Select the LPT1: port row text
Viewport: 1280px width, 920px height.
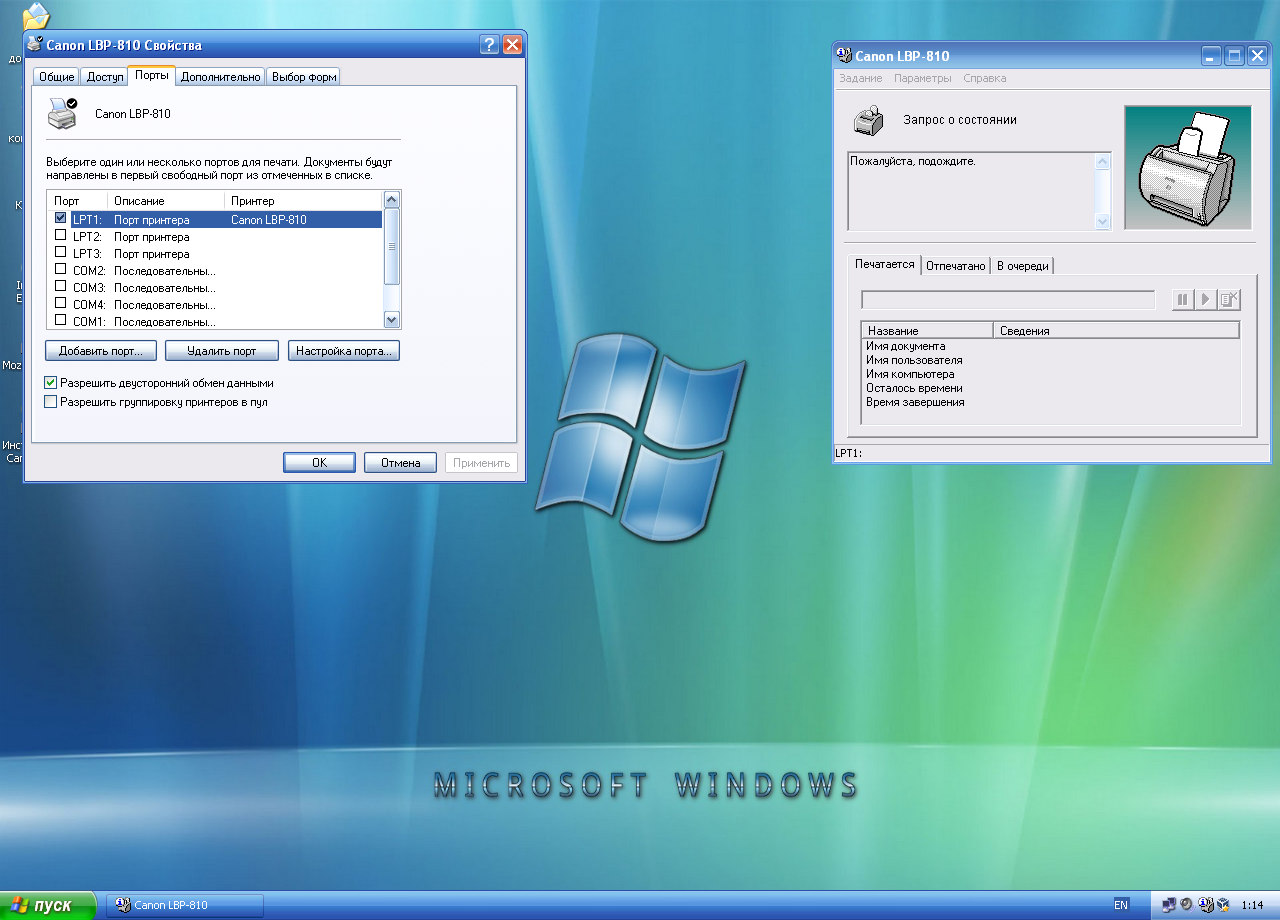(x=87, y=219)
